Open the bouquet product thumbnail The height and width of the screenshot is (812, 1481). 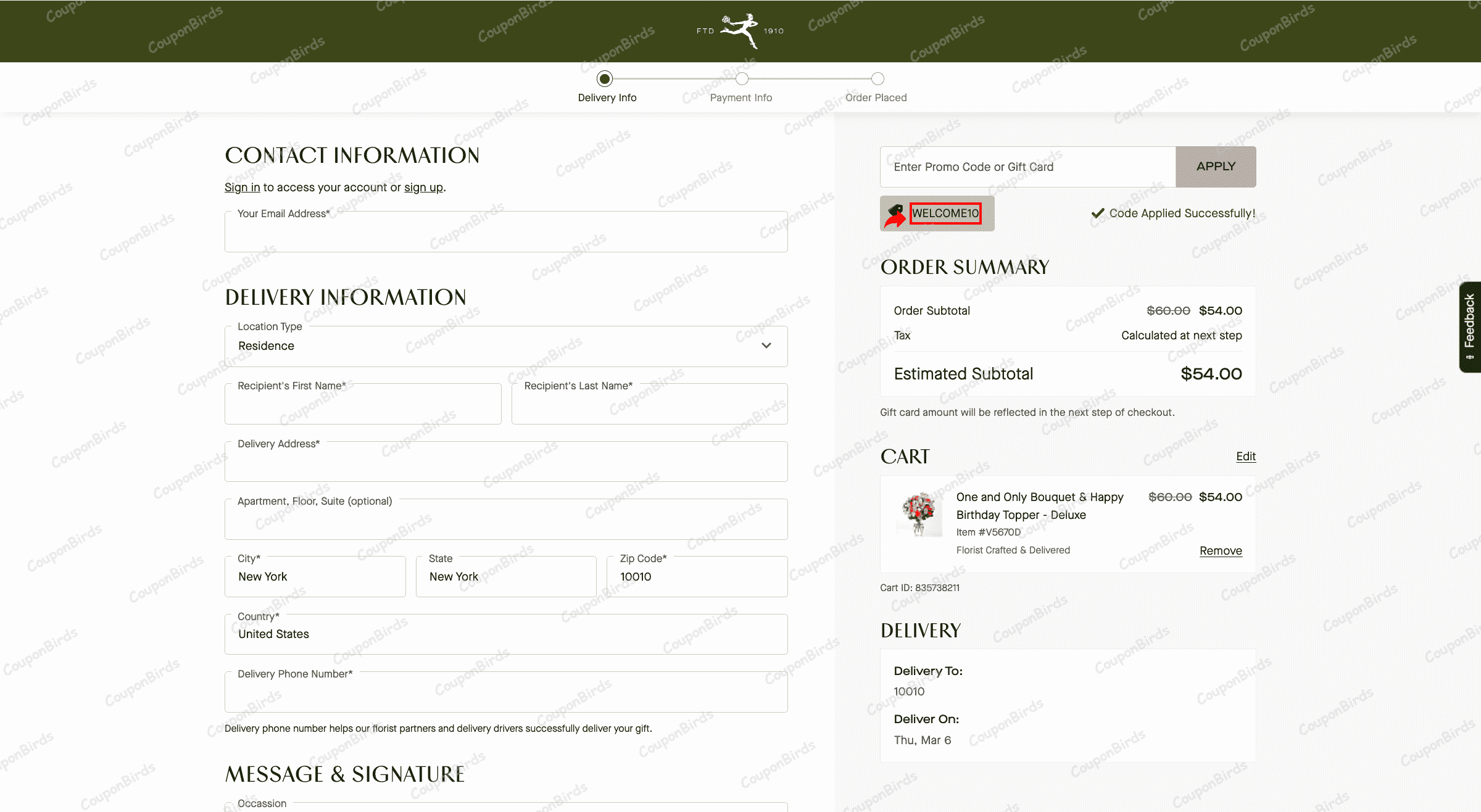919,515
